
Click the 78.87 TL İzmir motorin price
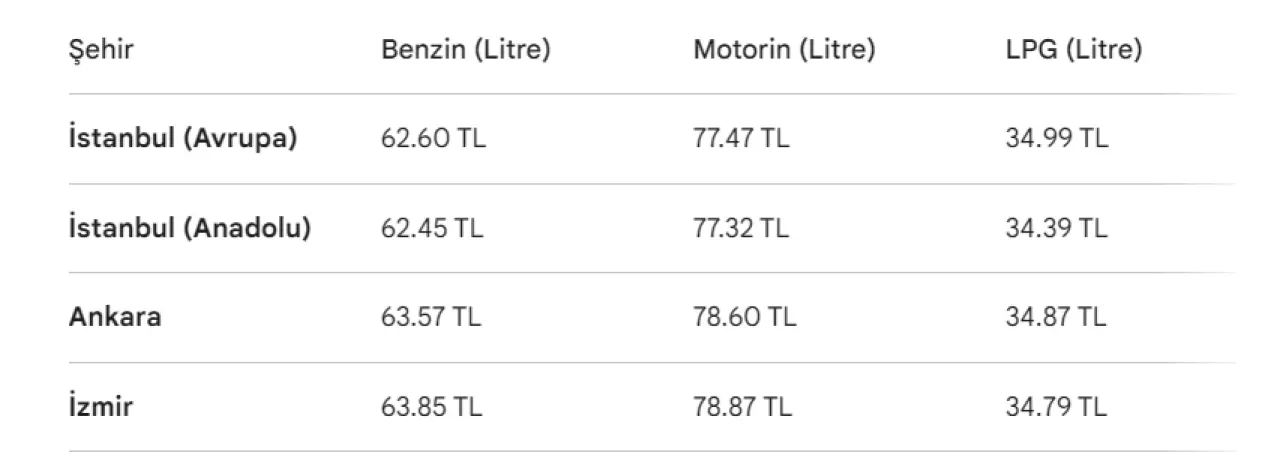743,407
